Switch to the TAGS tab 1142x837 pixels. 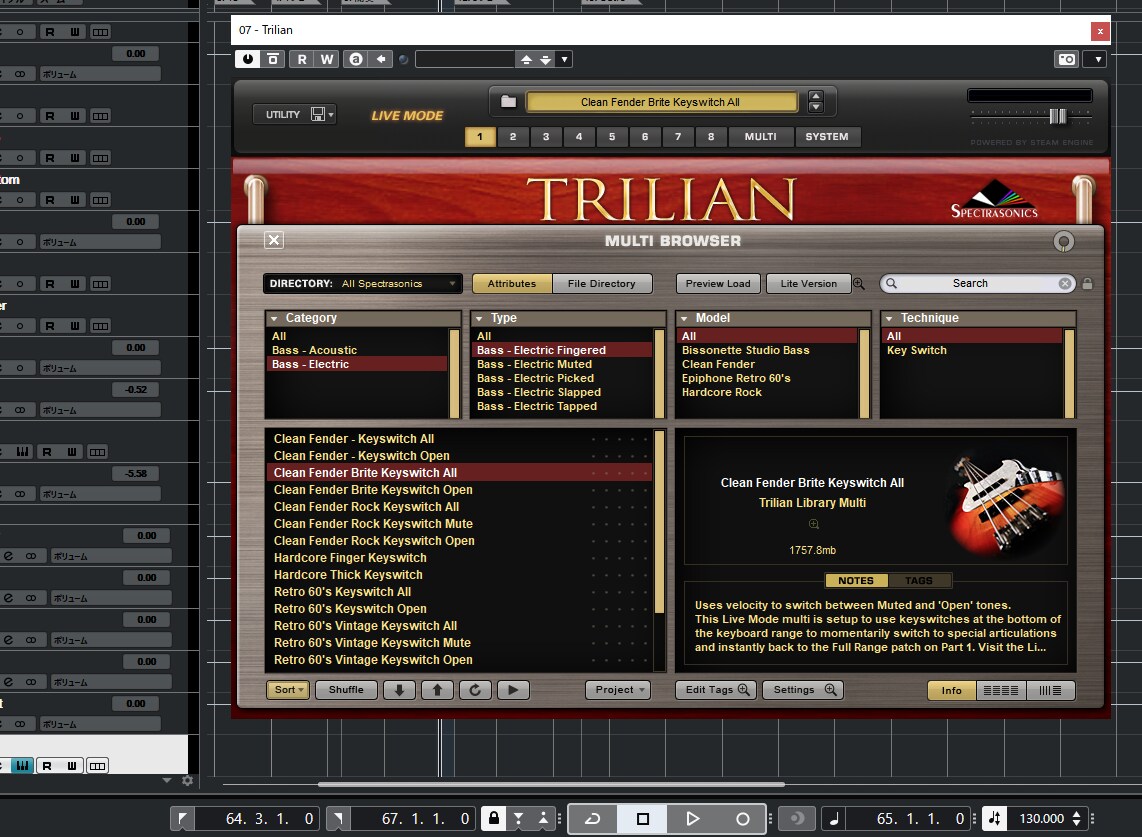[x=919, y=581]
